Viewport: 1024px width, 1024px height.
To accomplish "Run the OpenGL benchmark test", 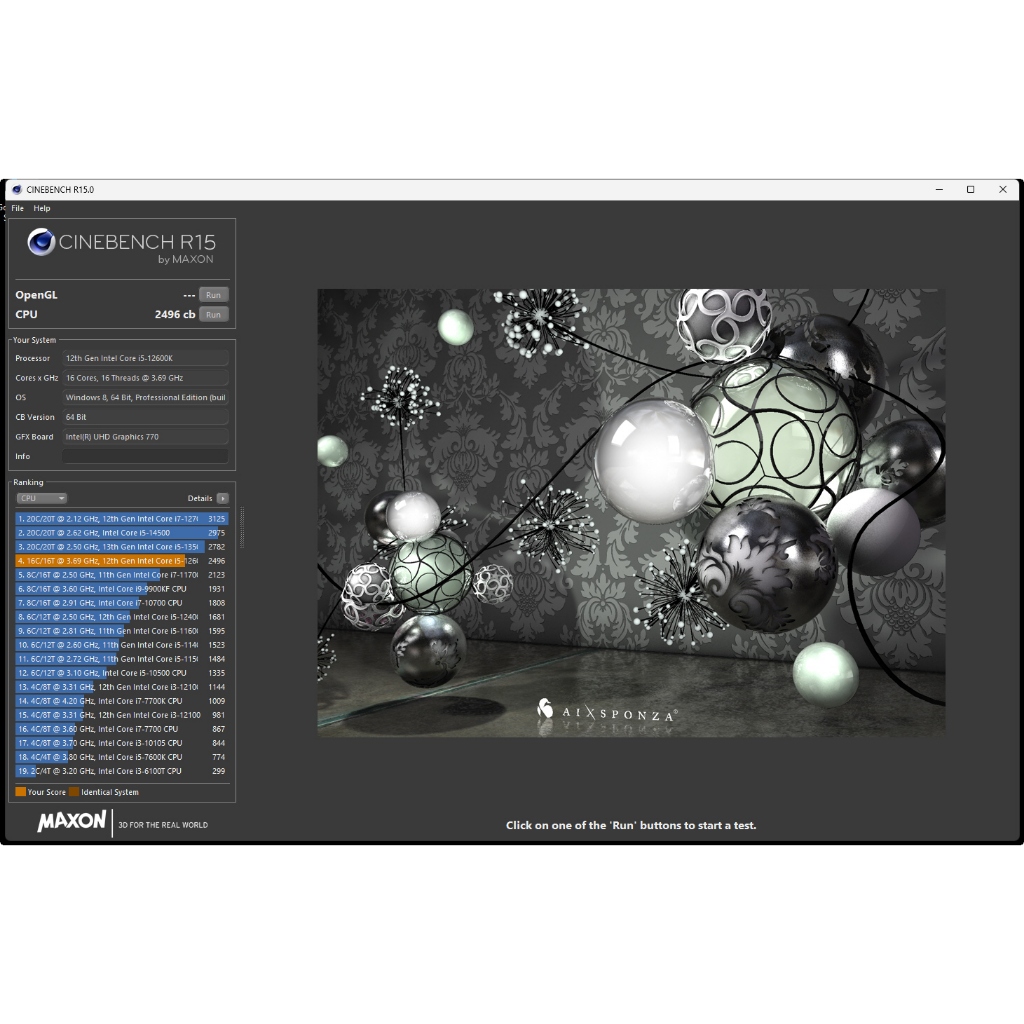I will pyautogui.click(x=213, y=295).
